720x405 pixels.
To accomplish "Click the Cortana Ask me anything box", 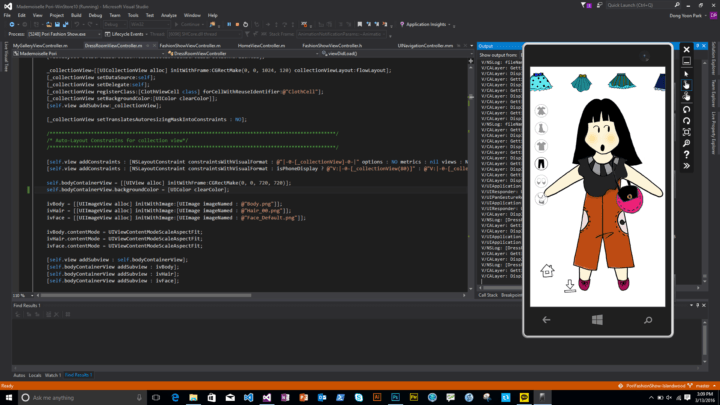I will click(x=82, y=398).
